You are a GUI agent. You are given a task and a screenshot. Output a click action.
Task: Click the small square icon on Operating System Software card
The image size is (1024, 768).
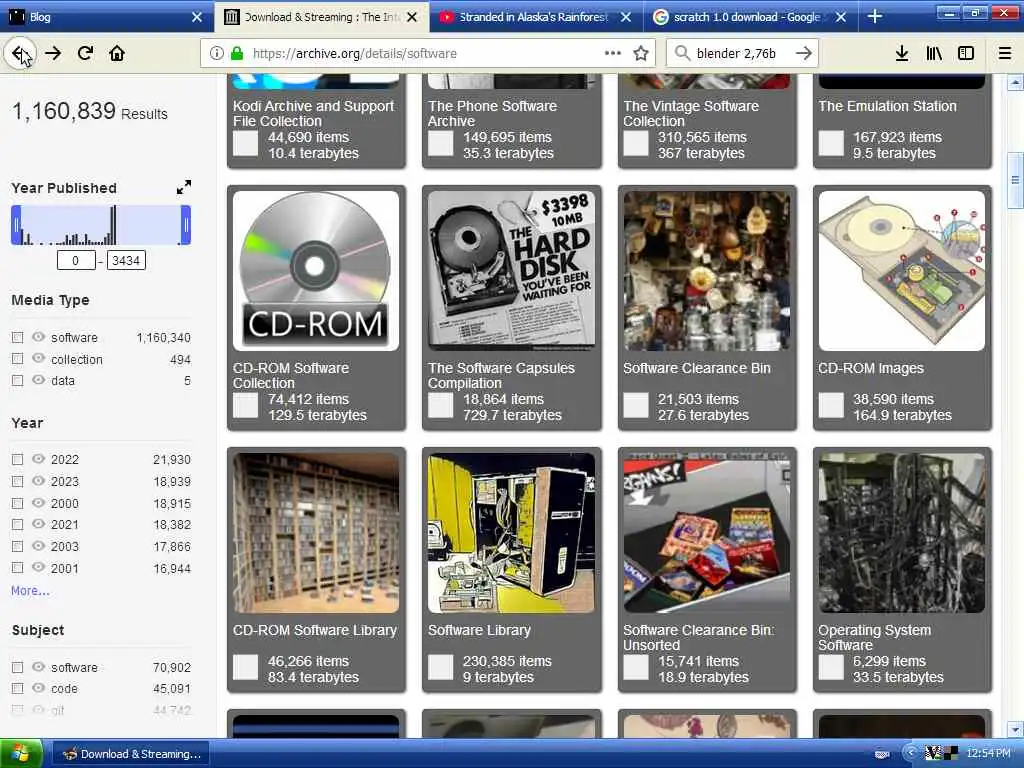(831, 667)
